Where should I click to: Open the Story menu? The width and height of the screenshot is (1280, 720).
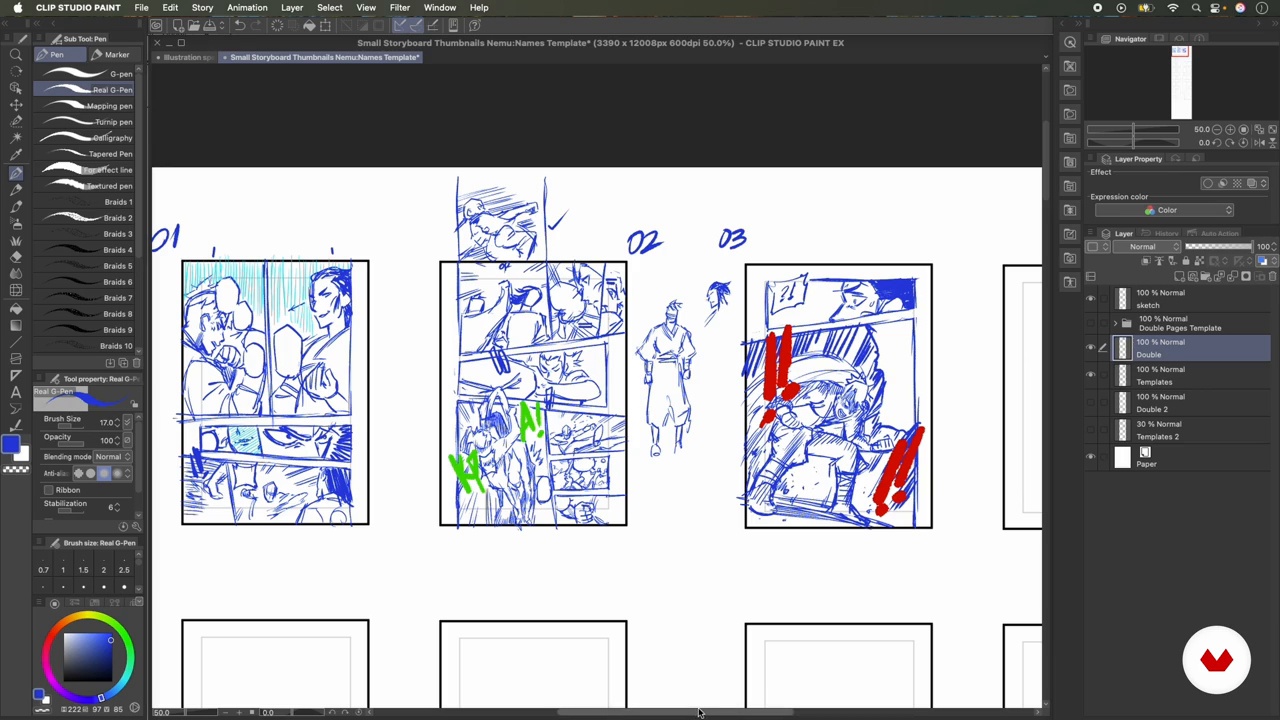[202, 8]
